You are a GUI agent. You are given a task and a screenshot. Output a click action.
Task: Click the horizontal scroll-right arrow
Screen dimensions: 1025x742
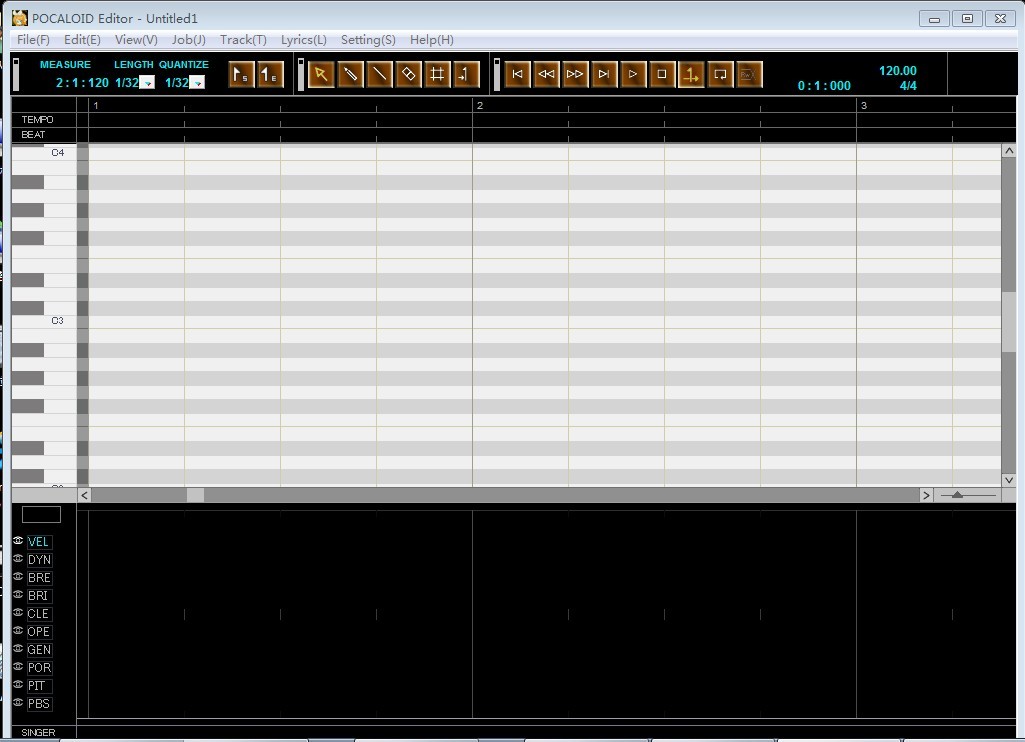926,496
